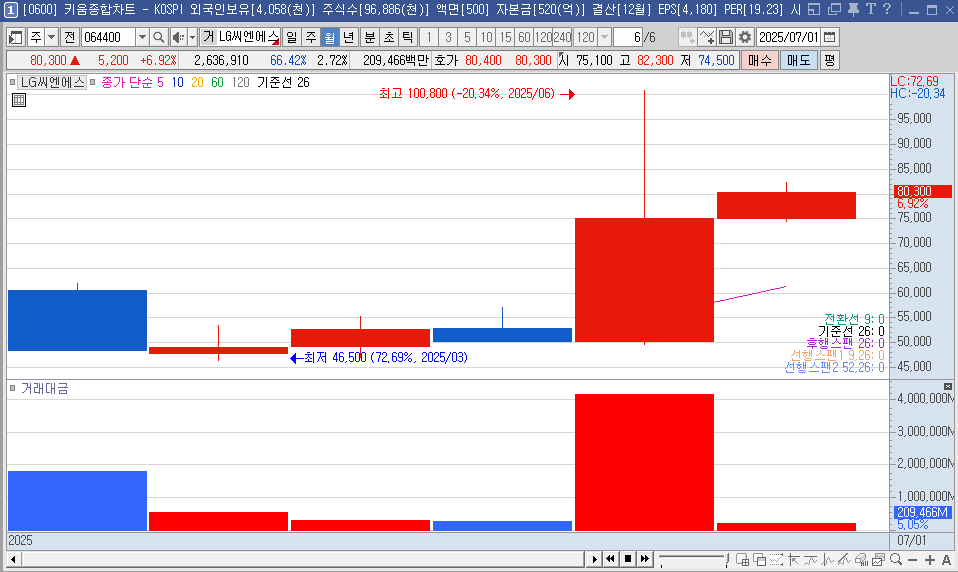Open chart settings gear icon
The height and width of the screenshot is (572, 958).
(x=745, y=37)
